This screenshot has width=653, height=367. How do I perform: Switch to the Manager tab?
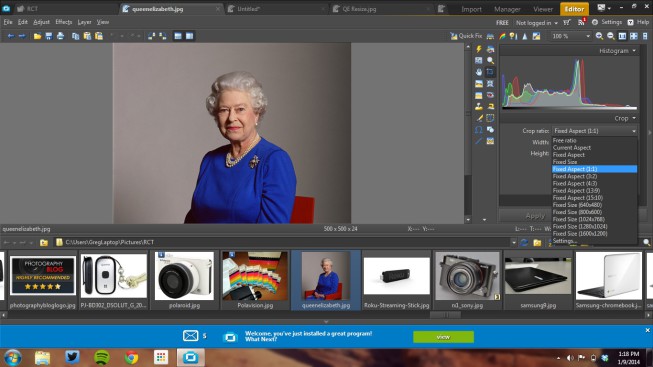pyautogui.click(x=507, y=9)
